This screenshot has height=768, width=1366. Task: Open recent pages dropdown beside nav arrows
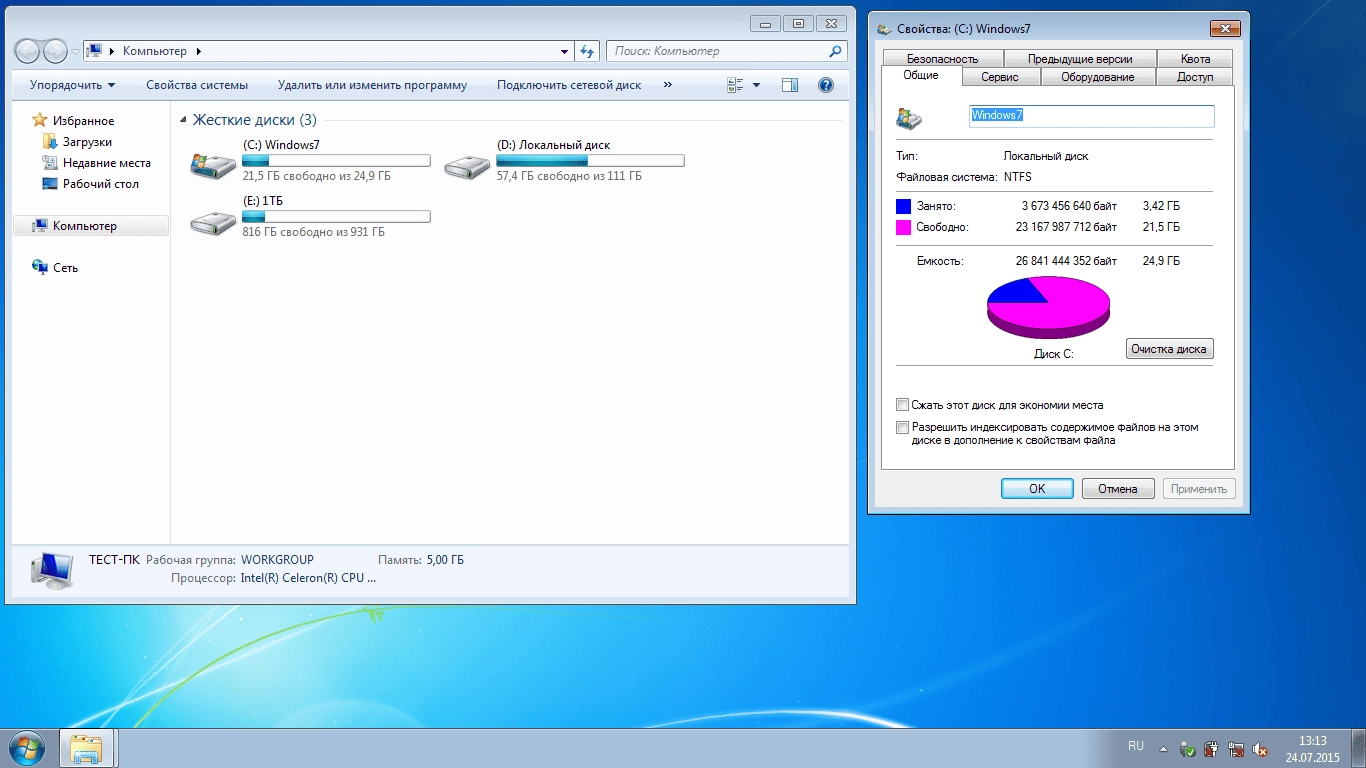pyautogui.click(x=75, y=51)
